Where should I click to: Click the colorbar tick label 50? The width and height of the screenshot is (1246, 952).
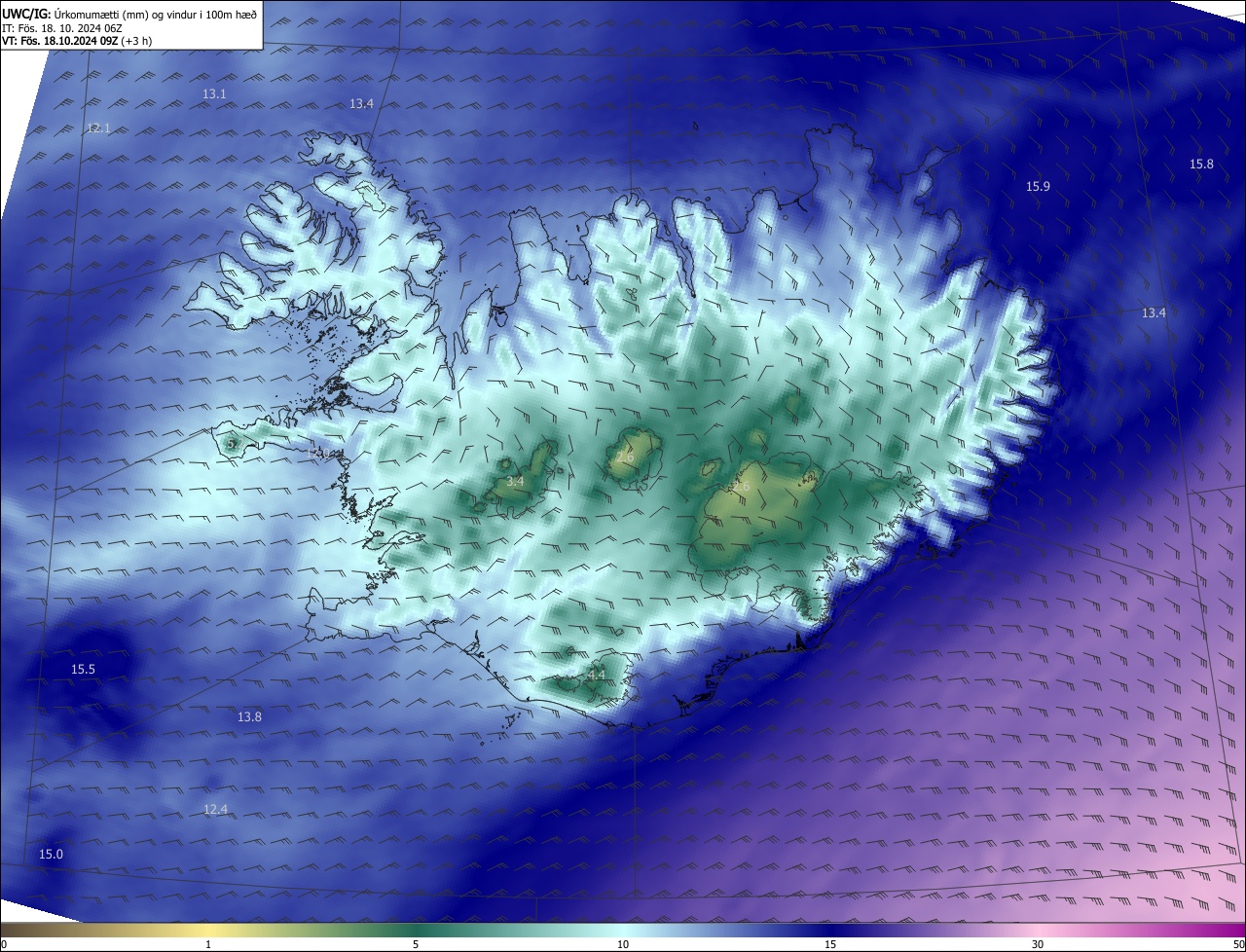click(x=1238, y=945)
